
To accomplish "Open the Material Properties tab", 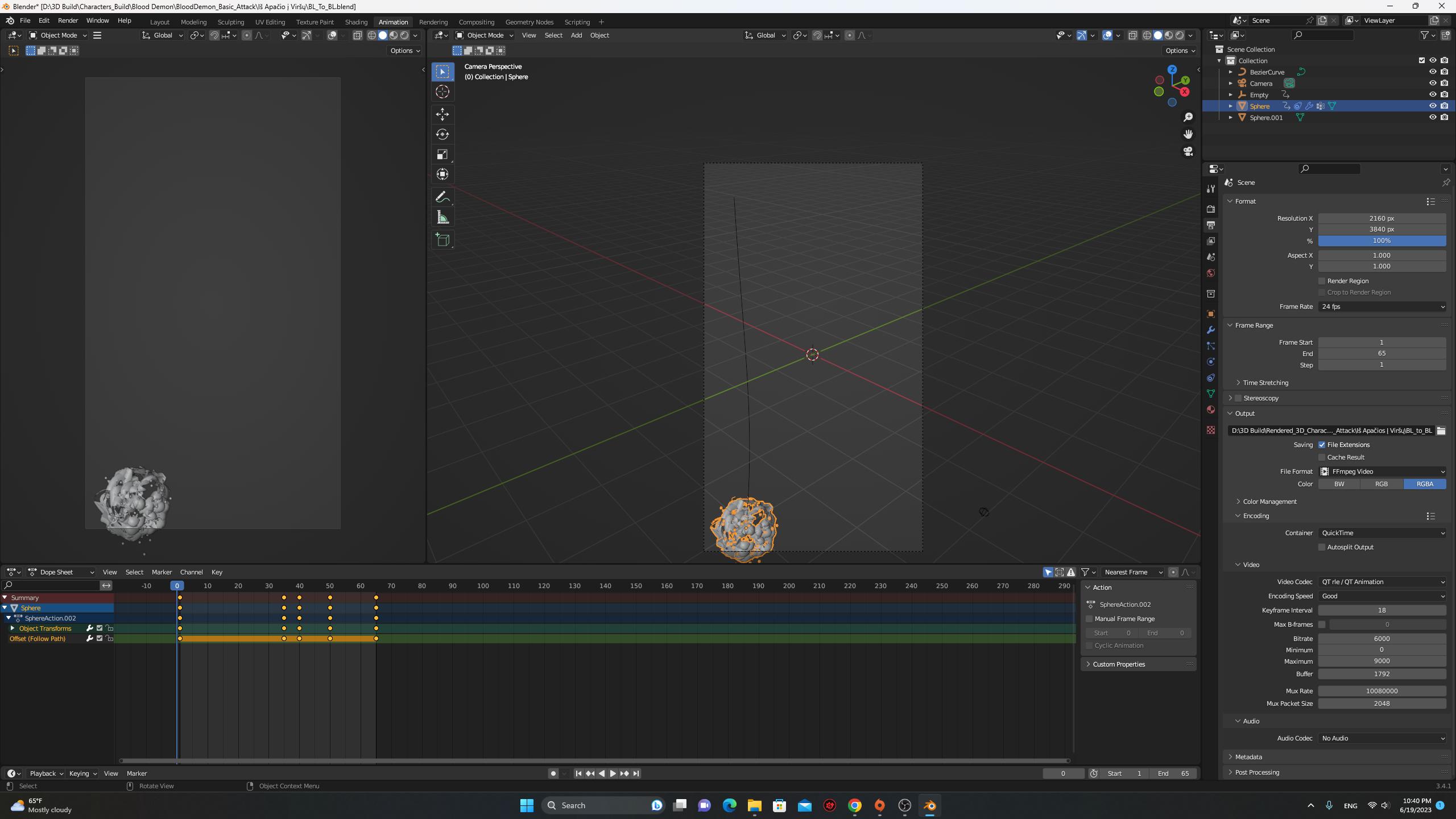I will pyautogui.click(x=1210, y=409).
